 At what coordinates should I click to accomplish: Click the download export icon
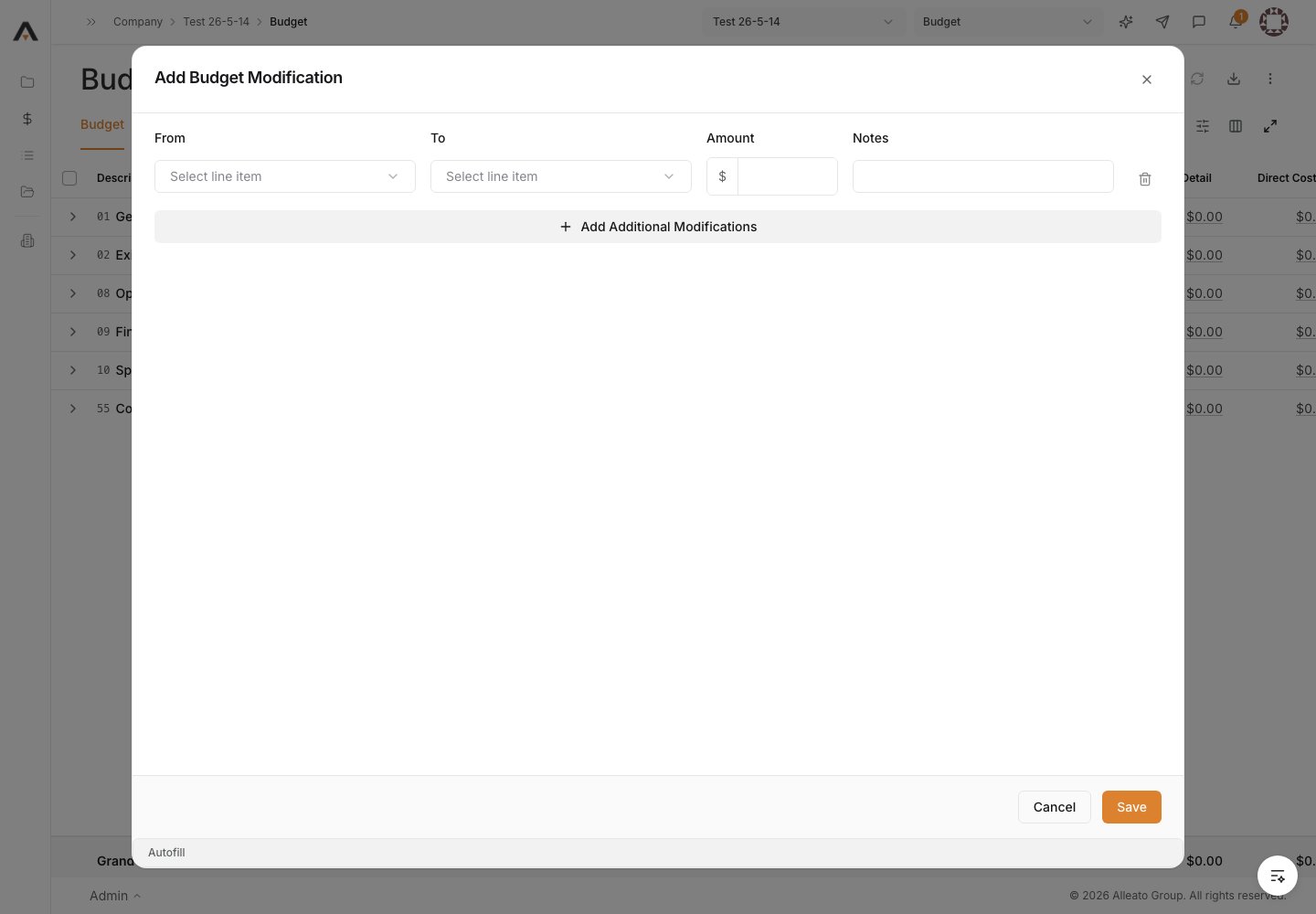tap(1234, 79)
